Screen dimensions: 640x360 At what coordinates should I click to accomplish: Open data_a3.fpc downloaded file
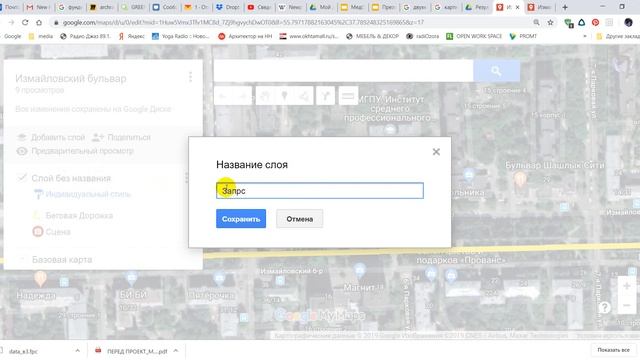click(24, 351)
